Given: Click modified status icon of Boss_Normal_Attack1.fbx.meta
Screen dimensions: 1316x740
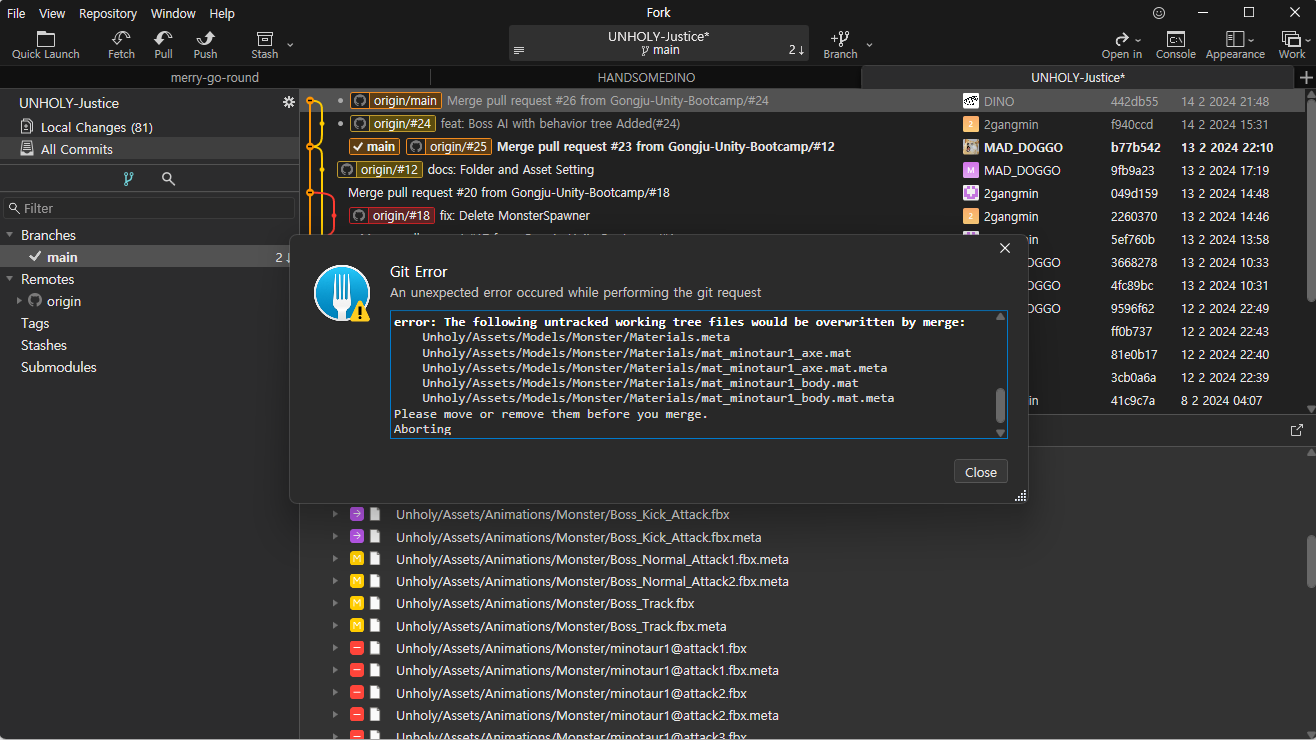Looking at the screenshot, I should coord(357,559).
